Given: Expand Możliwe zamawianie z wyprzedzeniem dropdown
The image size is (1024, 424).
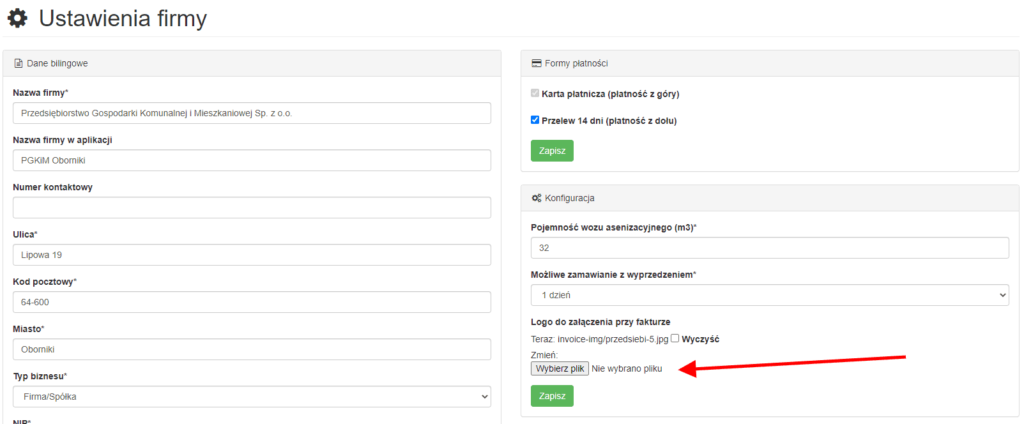Looking at the screenshot, I should point(770,295).
